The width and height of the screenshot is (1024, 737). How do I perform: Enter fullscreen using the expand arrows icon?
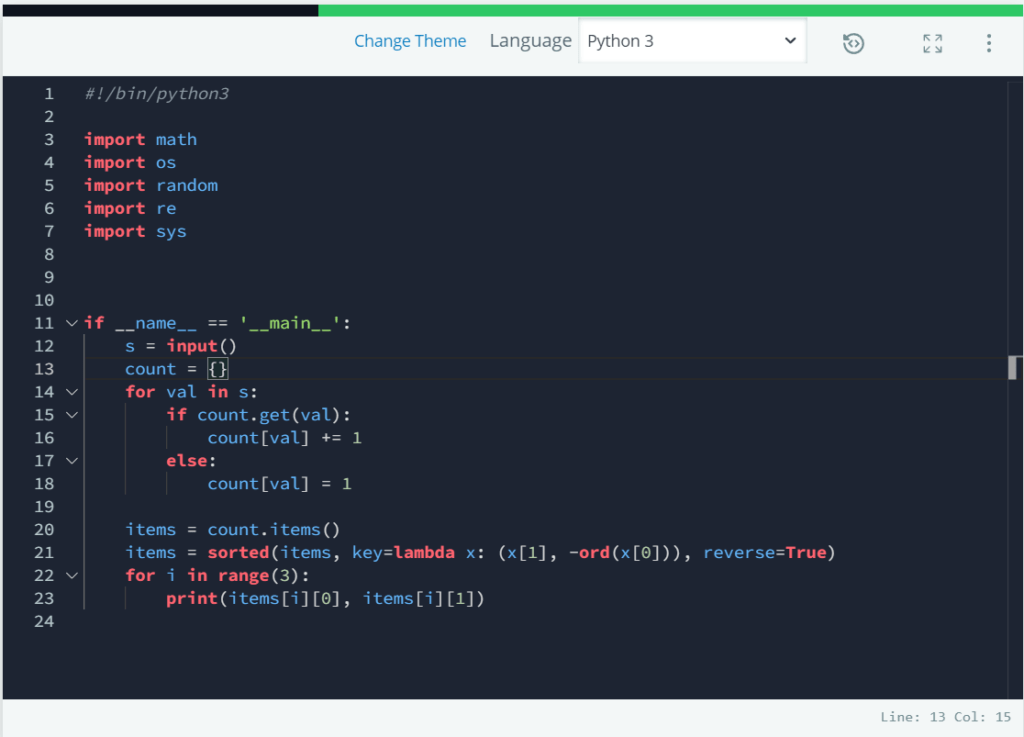[x=932, y=43]
